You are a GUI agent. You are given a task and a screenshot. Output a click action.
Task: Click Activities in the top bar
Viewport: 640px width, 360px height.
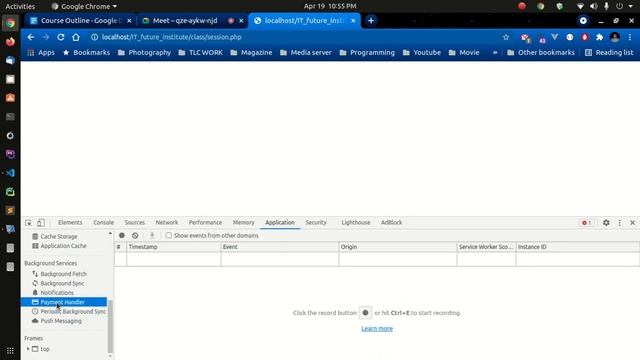pyautogui.click(x=20, y=6)
